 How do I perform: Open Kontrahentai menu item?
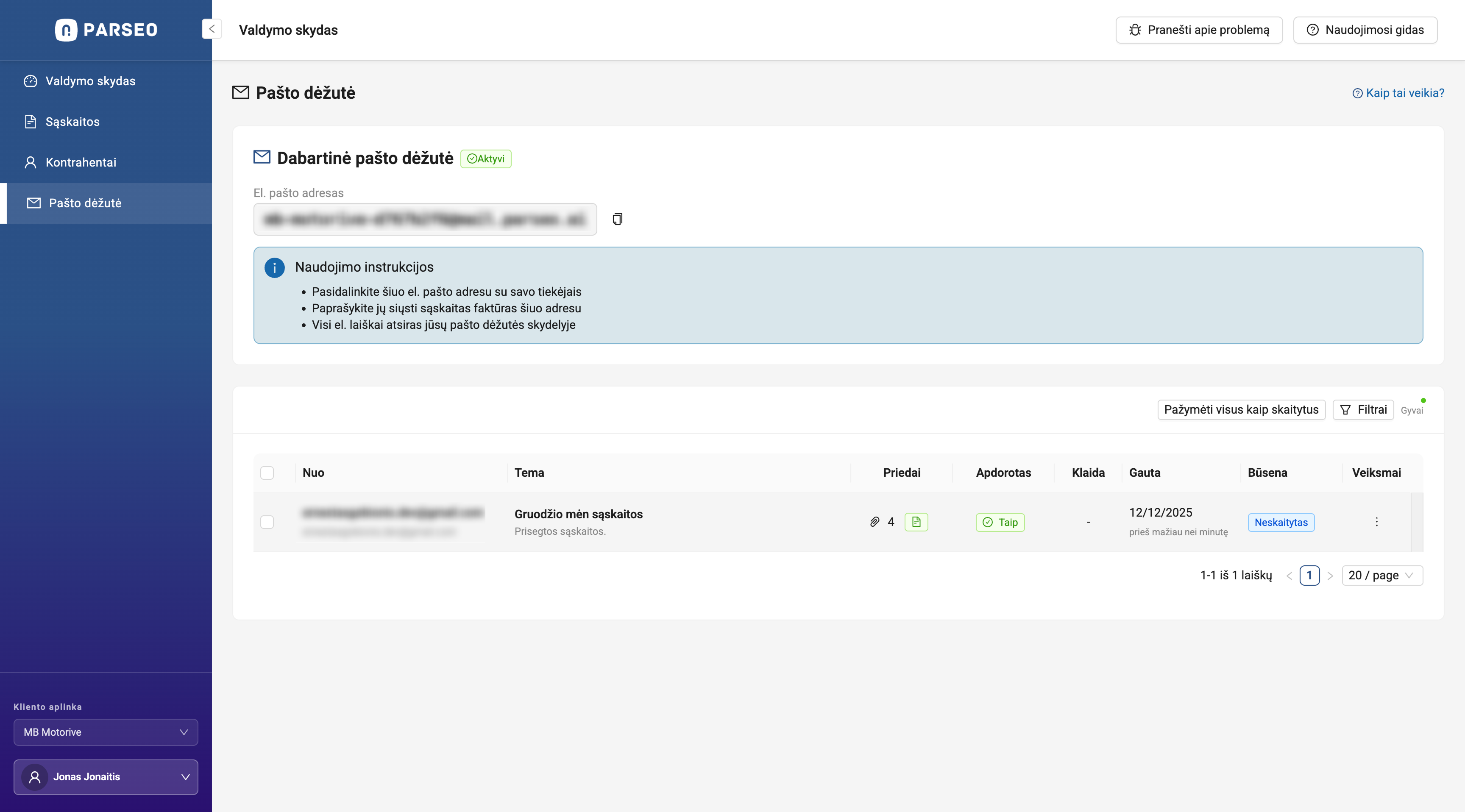[81, 163]
